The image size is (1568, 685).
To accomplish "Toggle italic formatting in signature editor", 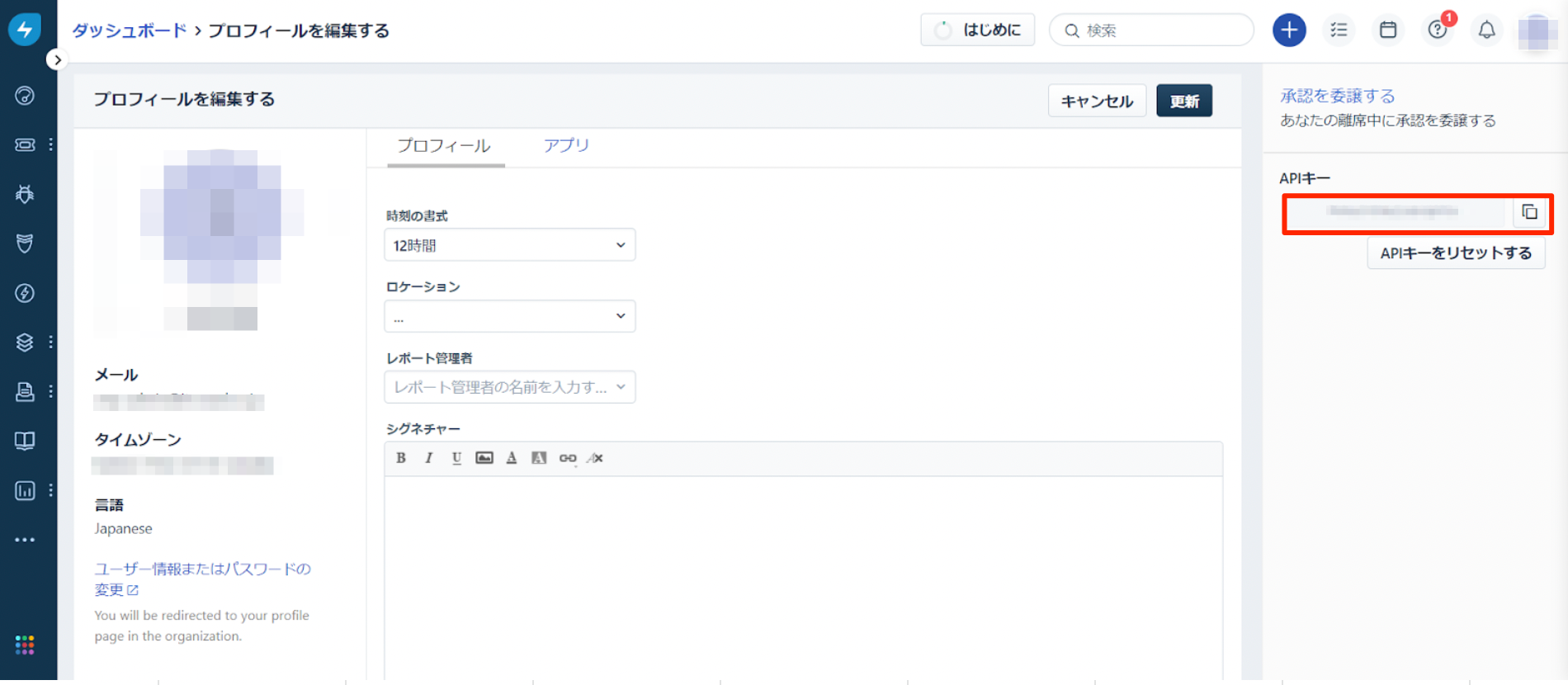I will 428,458.
